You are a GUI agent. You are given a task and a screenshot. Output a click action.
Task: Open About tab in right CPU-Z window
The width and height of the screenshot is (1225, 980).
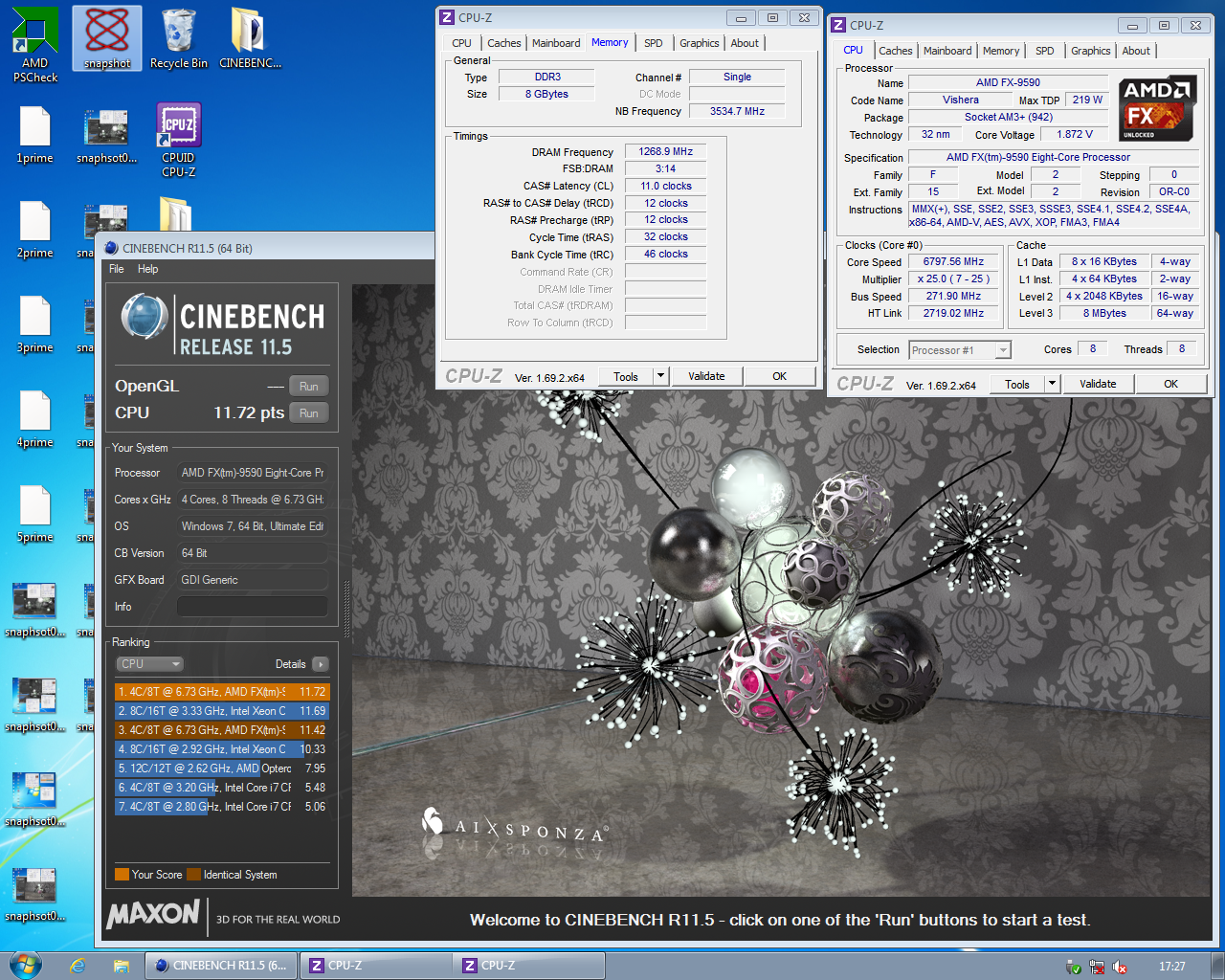click(1136, 51)
